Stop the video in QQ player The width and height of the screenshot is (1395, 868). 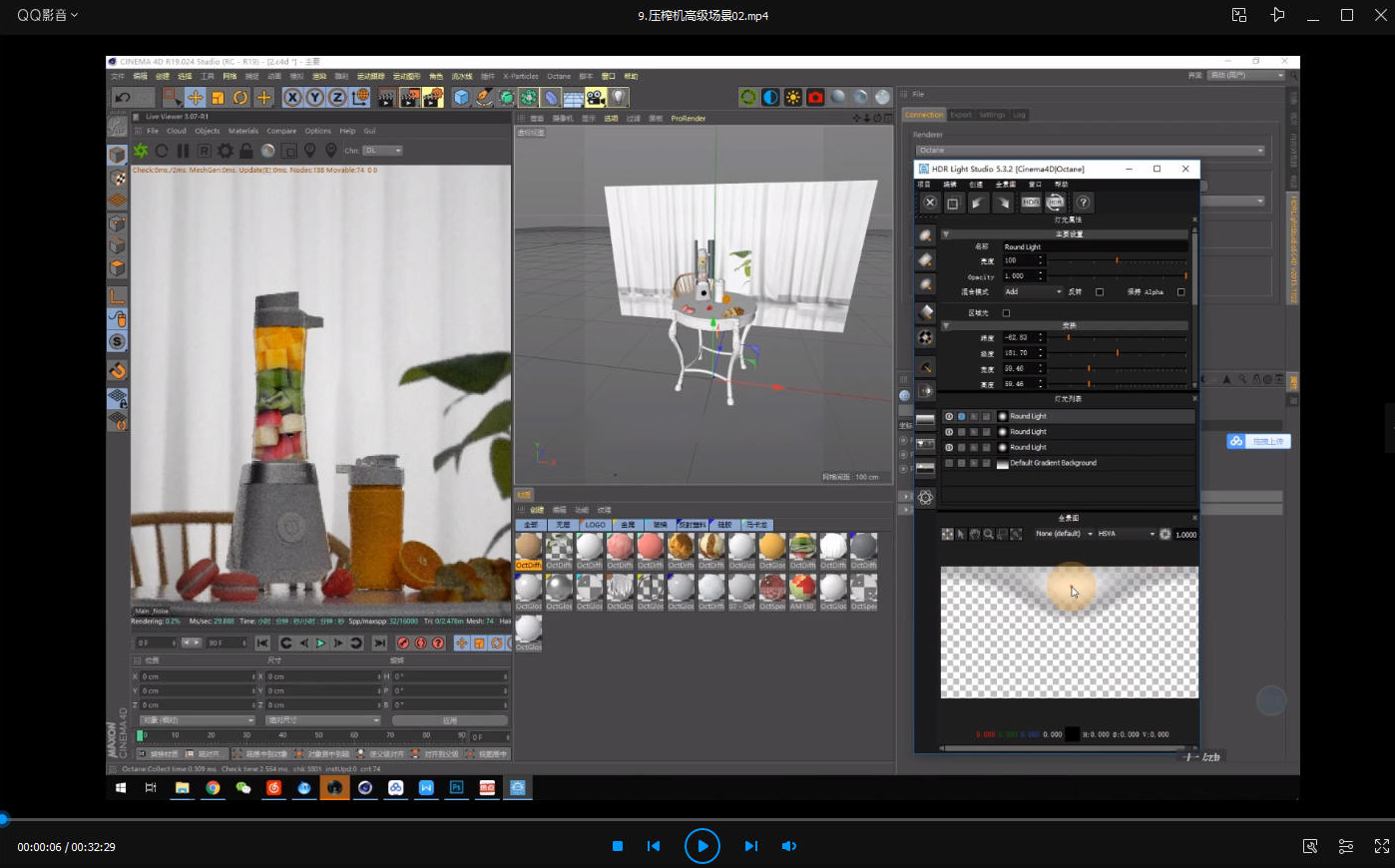point(618,846)
